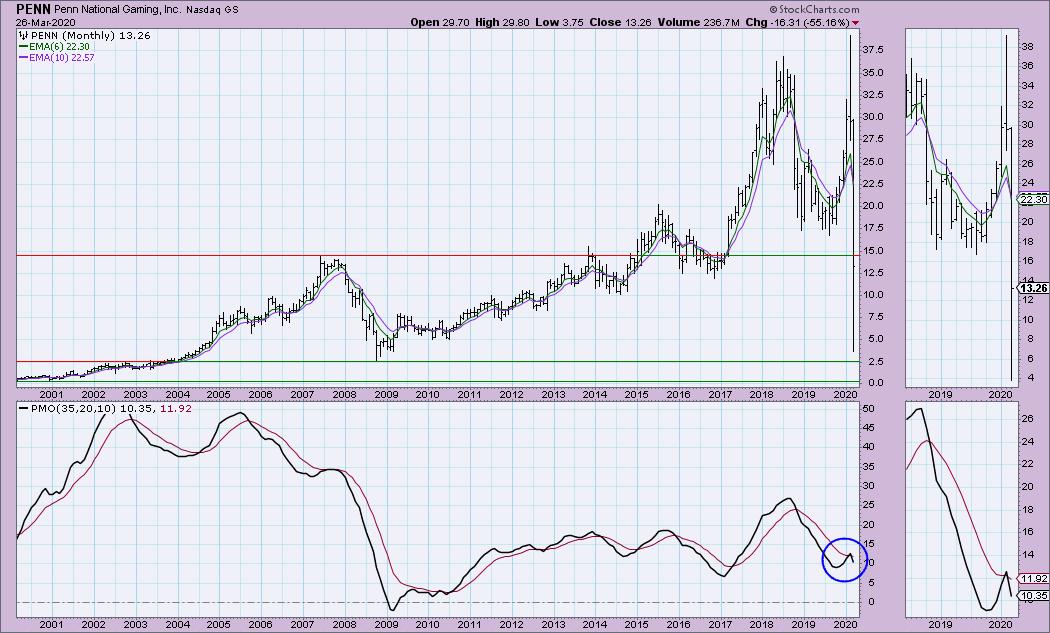Click the 22.30 price tag on the zoom panel axis

pyautogui.click(x=1033, y=199)
